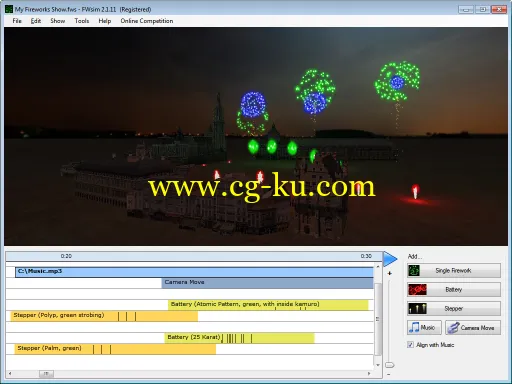
Task: Toggle the Align with Music checkbox
Action: coord(410,345)
